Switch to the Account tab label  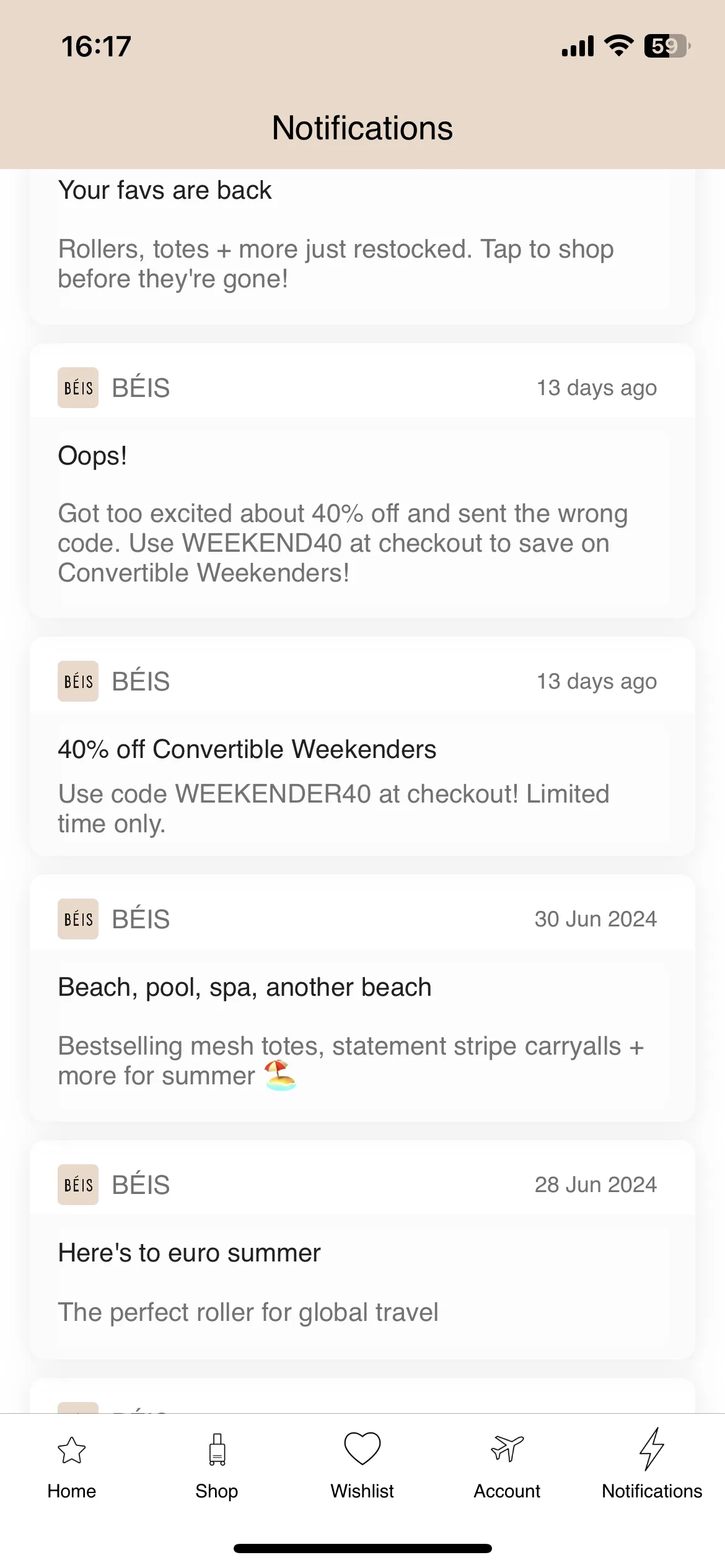(507, 1491)
